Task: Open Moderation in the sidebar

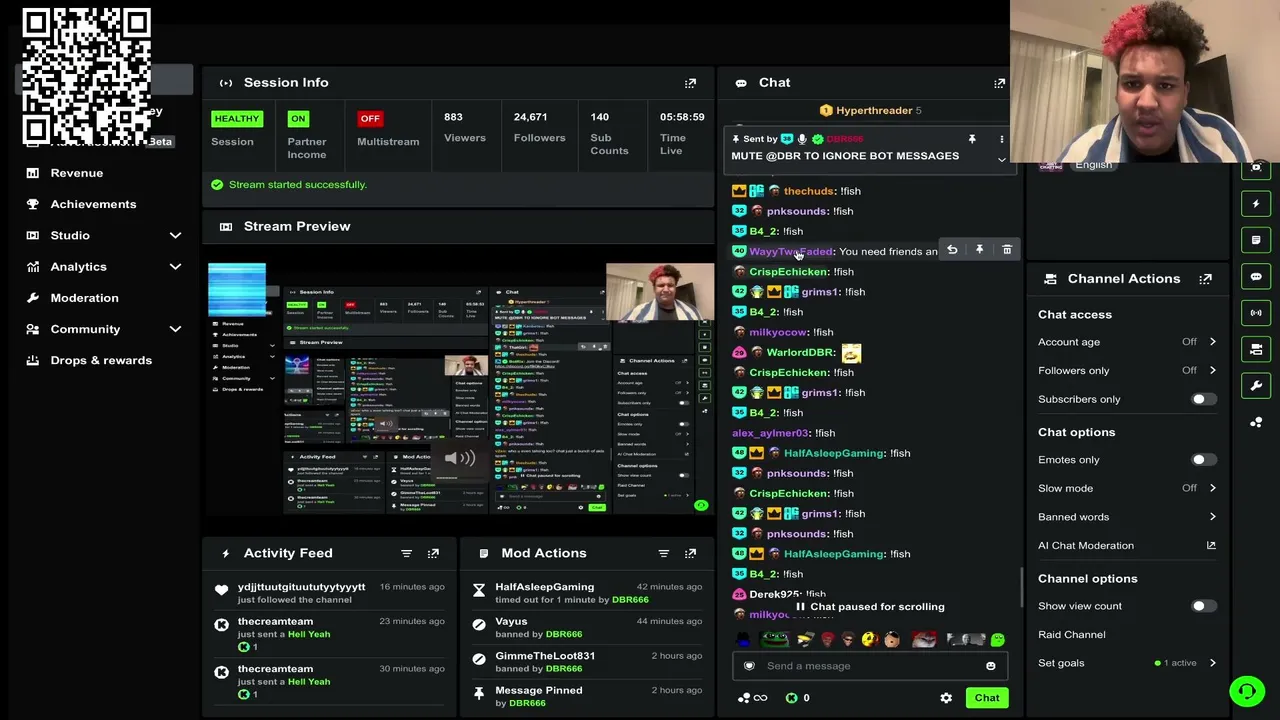Action: pos(84,298)
